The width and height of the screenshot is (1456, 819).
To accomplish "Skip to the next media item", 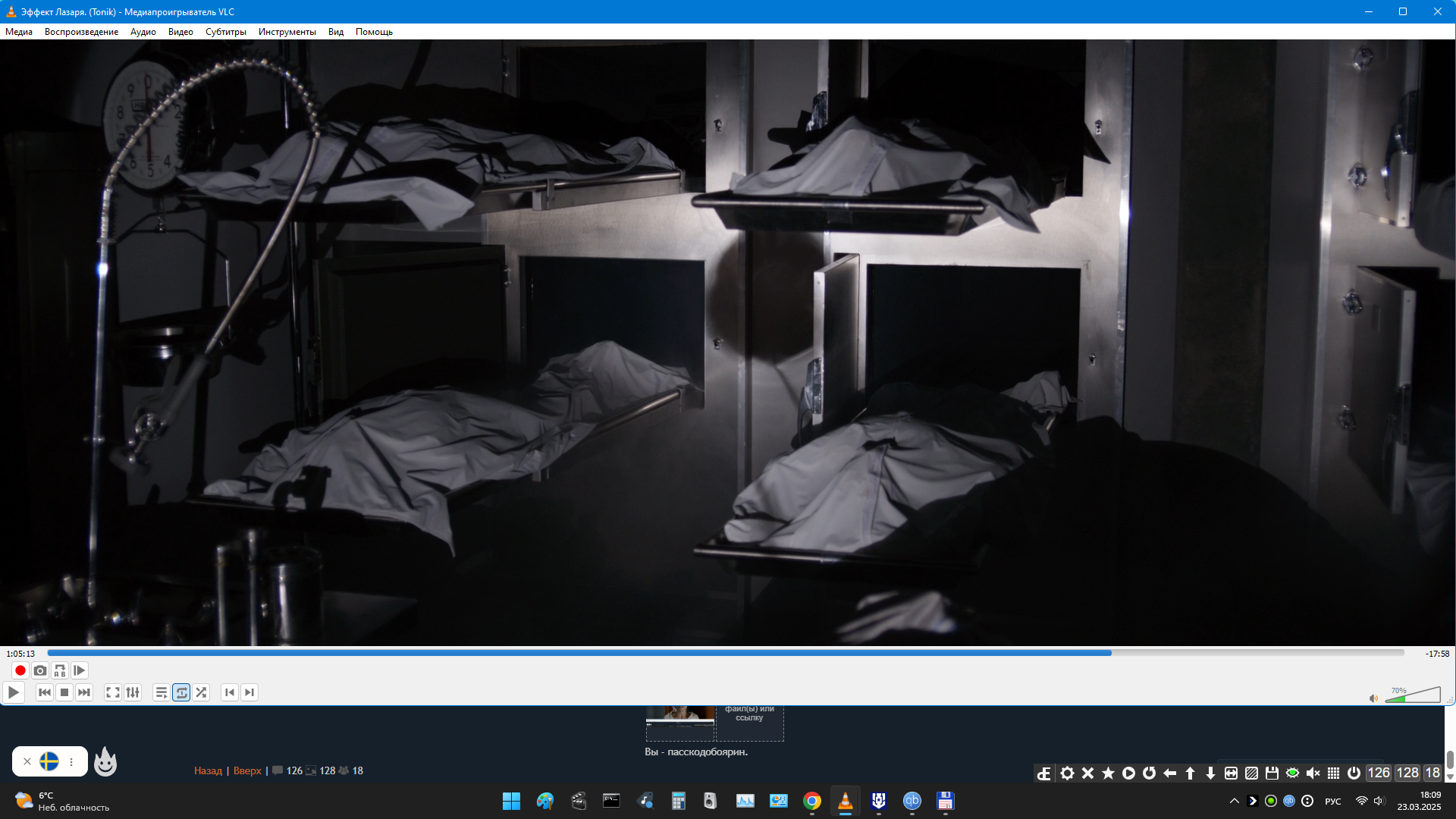I will coord(84,692).
